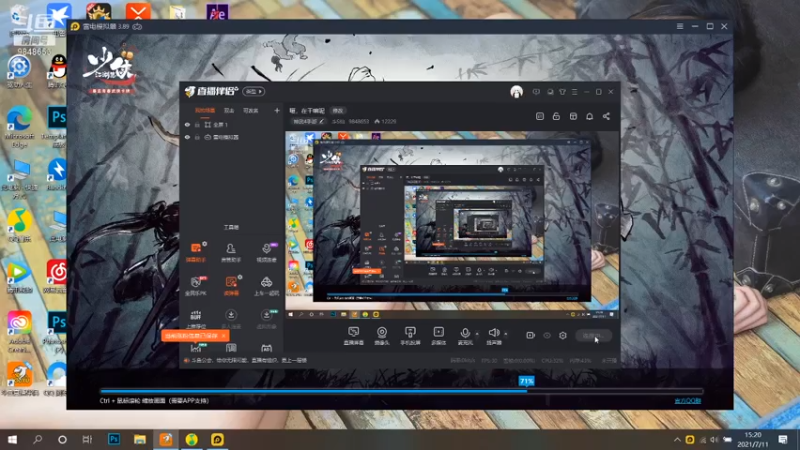Click the notification bell icon
800x450 pixels.
[x=589, y=116]
